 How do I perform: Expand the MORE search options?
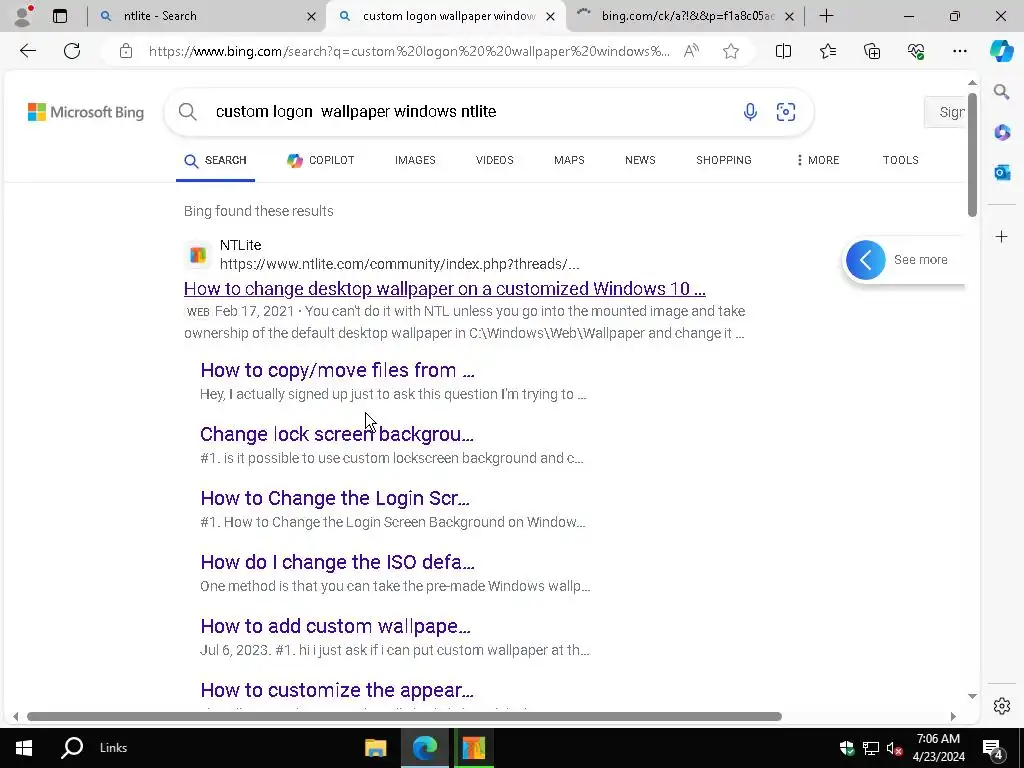tap(818, 160)
